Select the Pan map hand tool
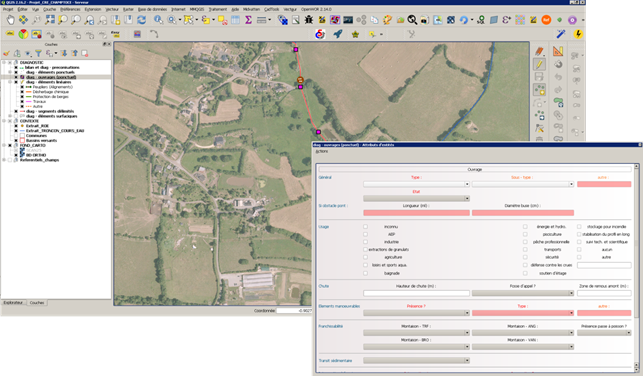Viewport: 643px width, 376px height. (x=10, y=20)
